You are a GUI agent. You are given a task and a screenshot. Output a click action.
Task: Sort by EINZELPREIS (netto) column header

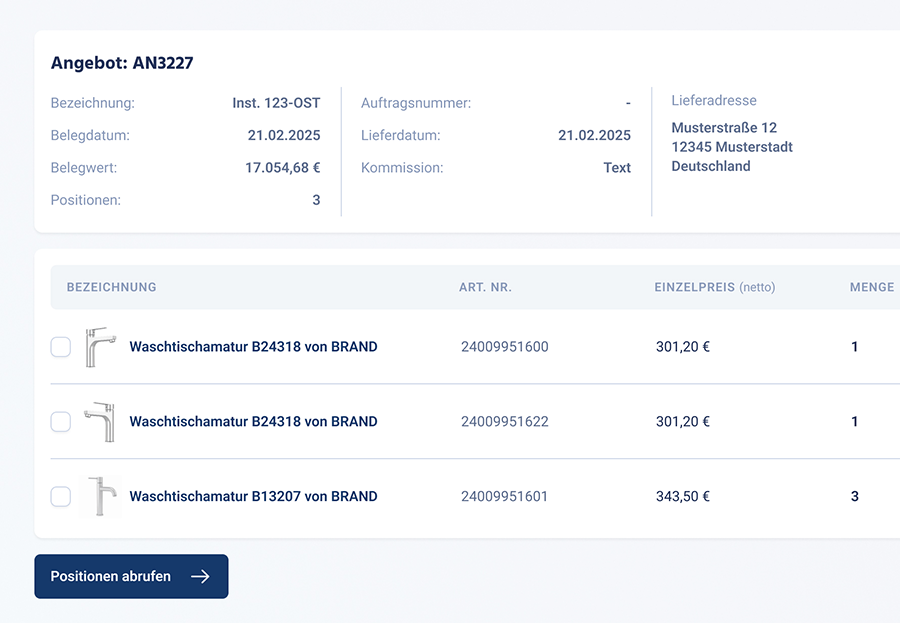click(x=714, y=287)
